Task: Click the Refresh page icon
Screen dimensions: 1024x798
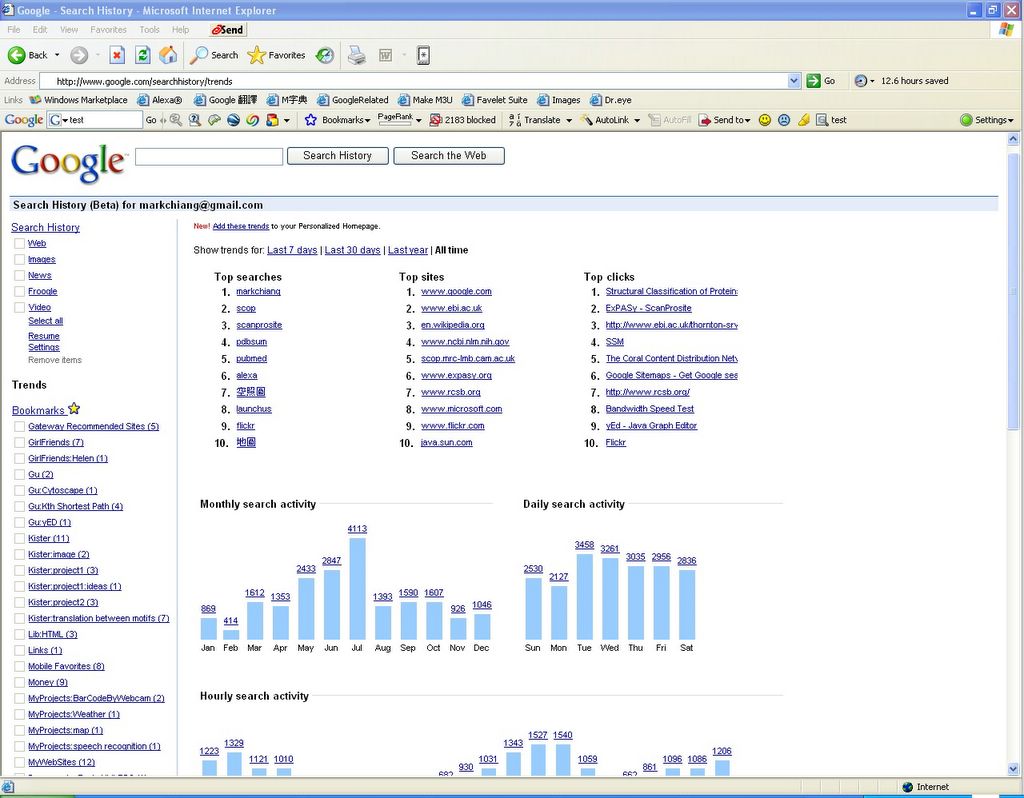Action: [x=142, y=56]
